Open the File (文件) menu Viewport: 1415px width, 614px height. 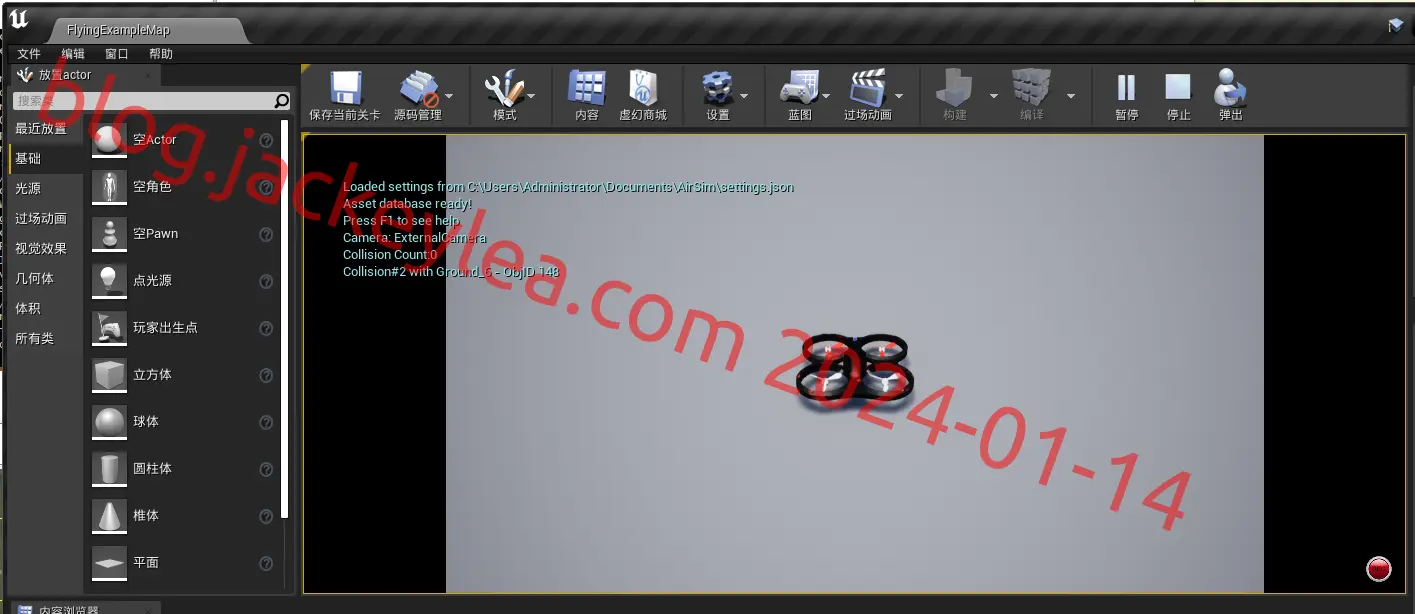[x=29, y=54]
